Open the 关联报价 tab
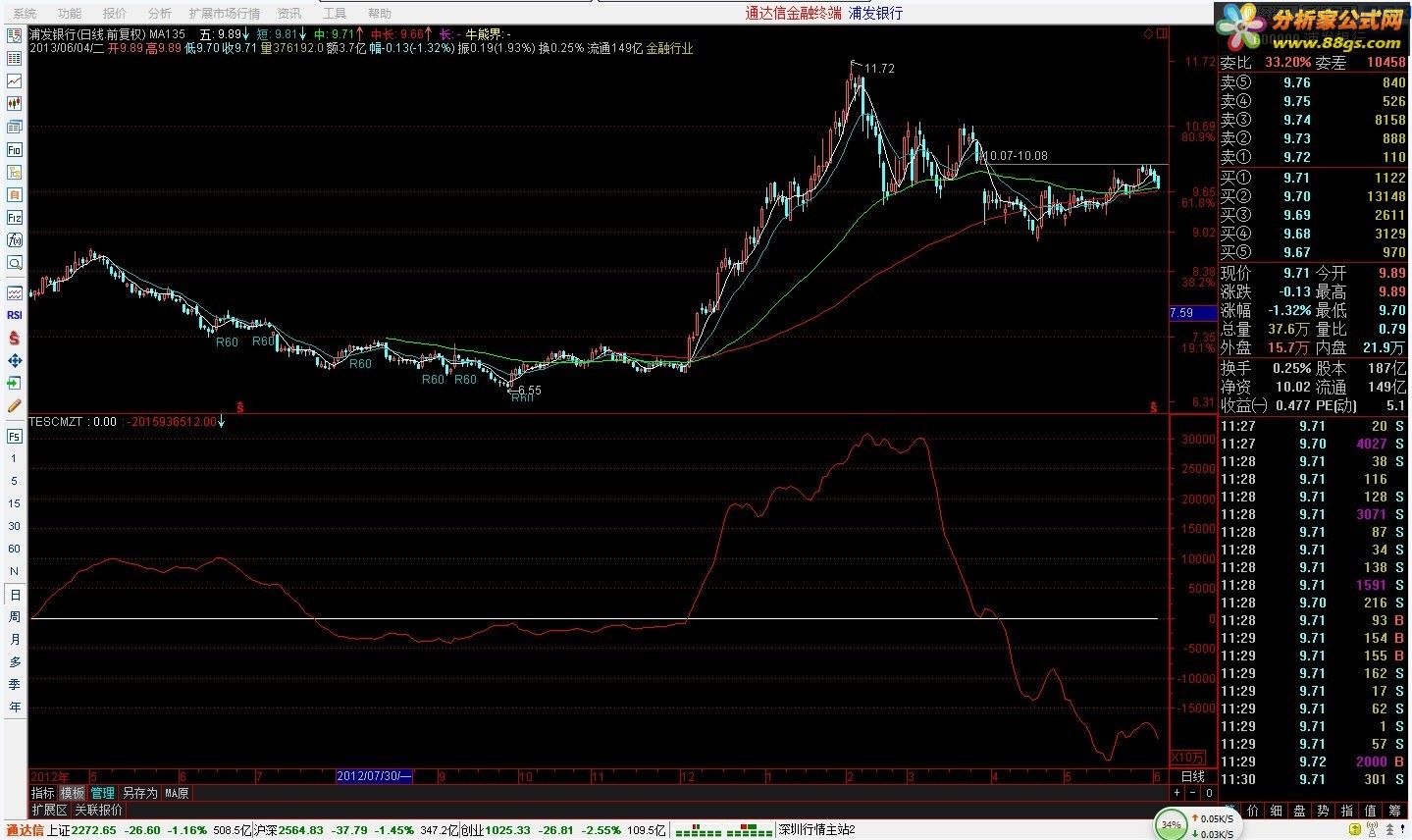Viewport: 1412px width, 840px height. 99,811
